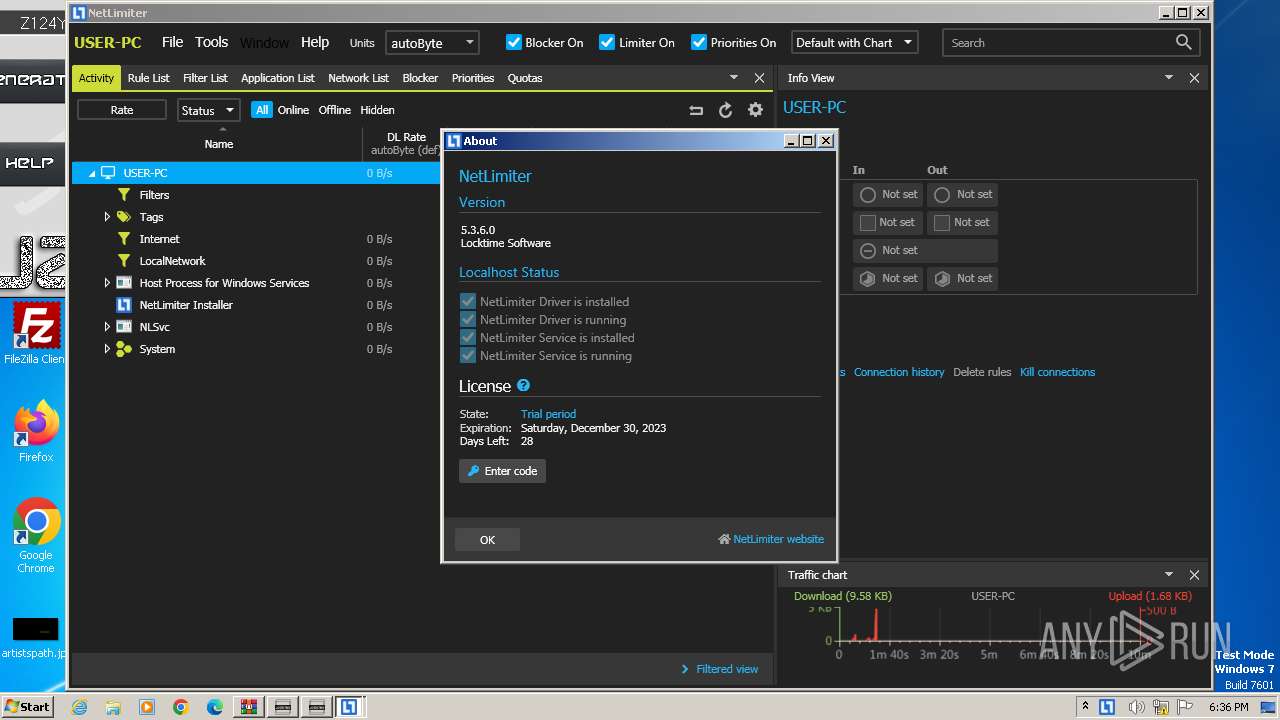Toggle the Limiter On checkbox
Screen dimensions: 1280x720
click(607, 42)
